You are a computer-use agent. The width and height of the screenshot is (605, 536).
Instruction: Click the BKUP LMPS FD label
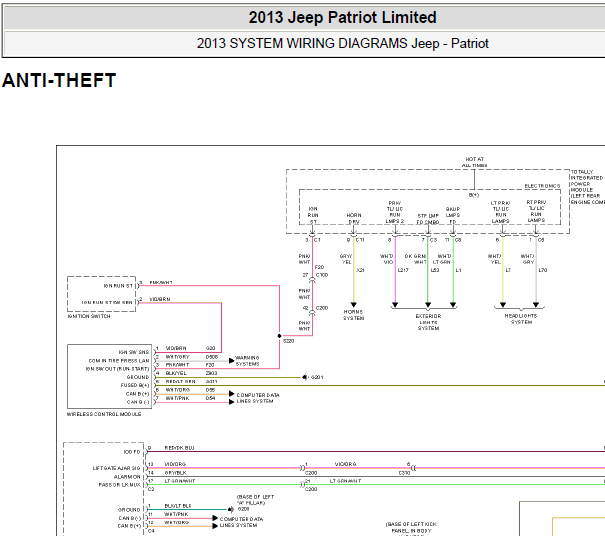(x=453, y=215)
